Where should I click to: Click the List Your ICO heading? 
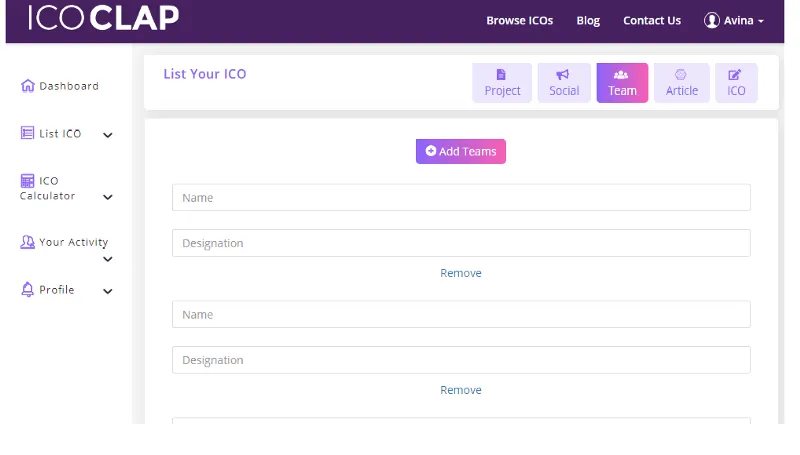click(205, 74)
